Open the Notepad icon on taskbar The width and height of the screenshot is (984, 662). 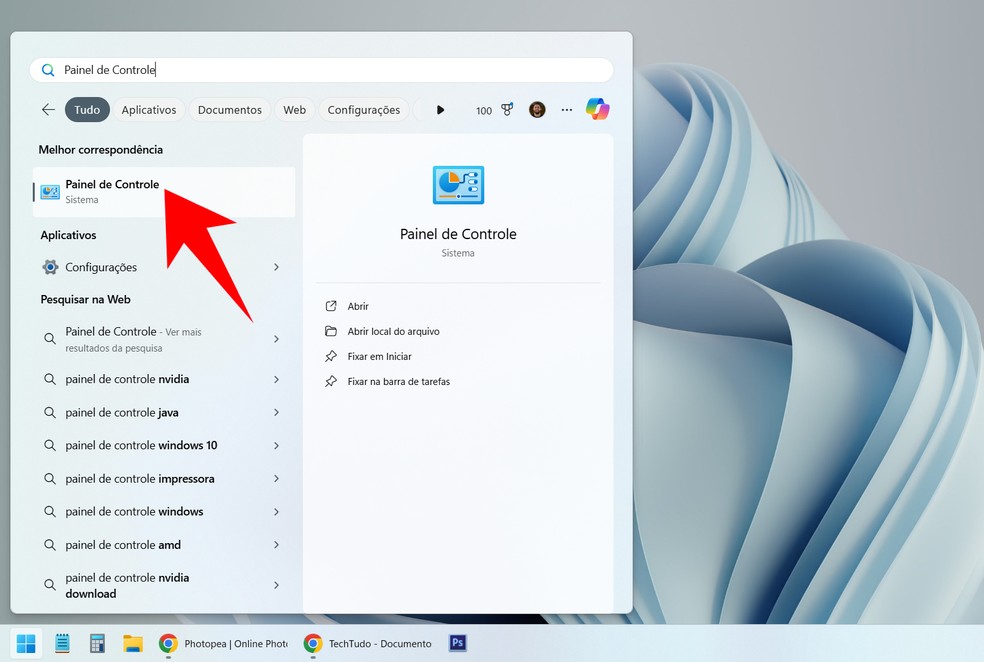coord(62,643)
